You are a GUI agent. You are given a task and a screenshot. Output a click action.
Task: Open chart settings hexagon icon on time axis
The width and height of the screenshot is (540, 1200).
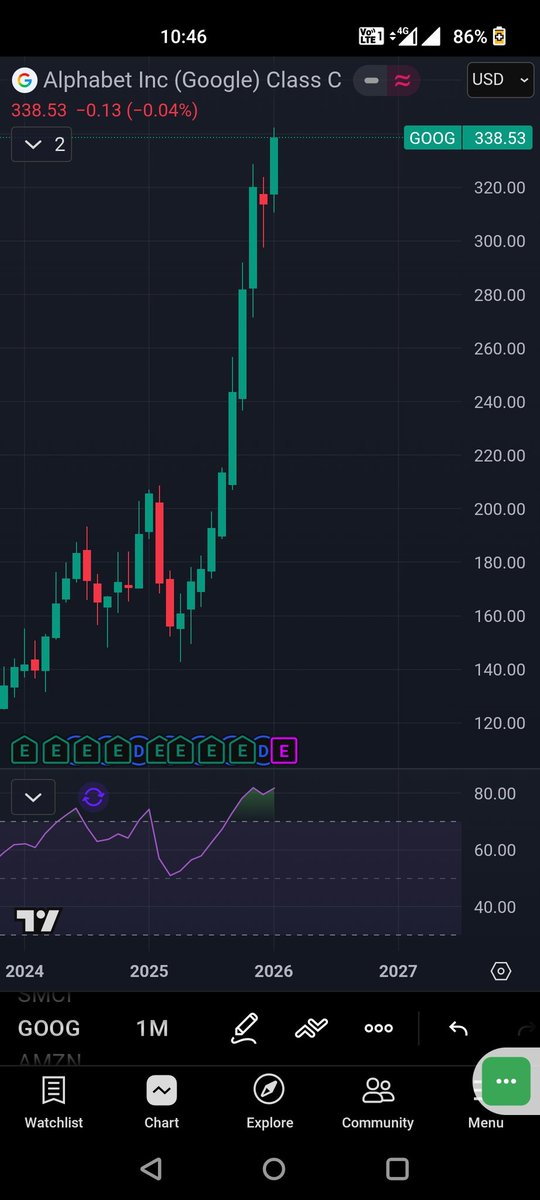(x=501, y=971)
